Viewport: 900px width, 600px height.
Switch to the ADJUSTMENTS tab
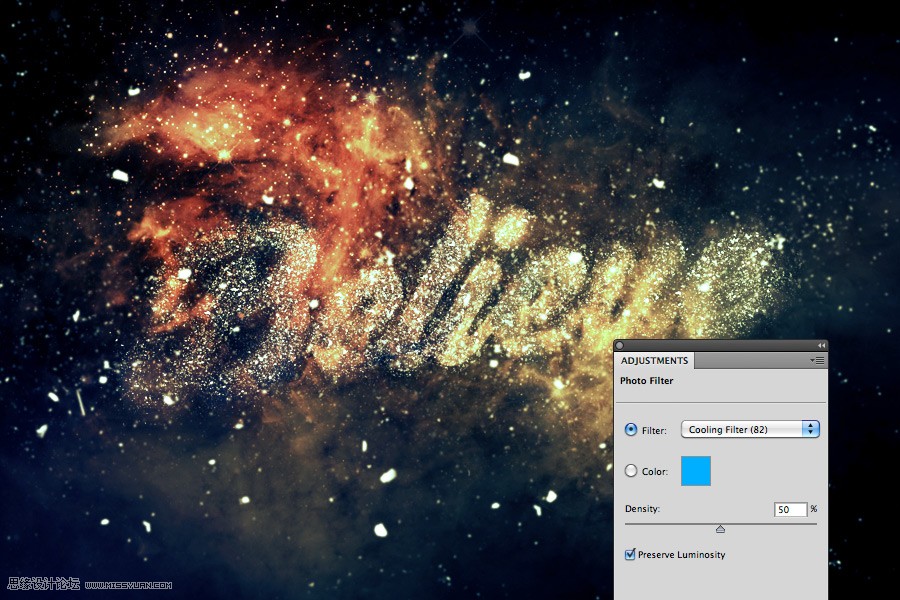pyautogui.click(x=653, y=360)
